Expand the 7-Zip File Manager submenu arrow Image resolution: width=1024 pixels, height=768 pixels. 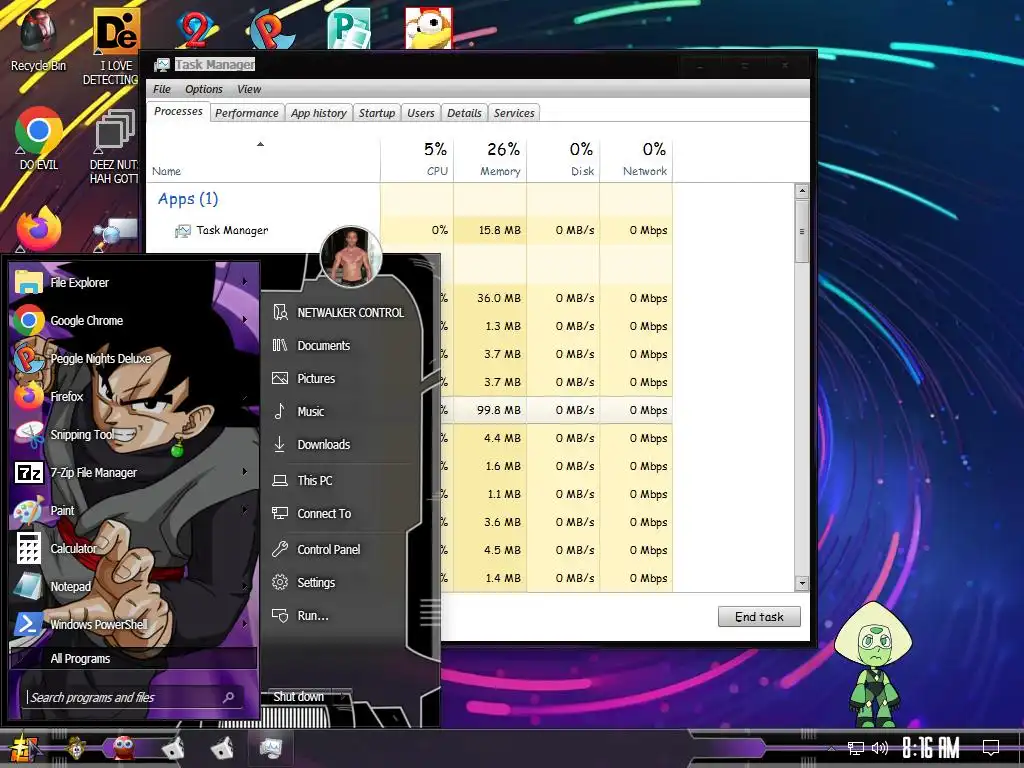tap(245, 472)
